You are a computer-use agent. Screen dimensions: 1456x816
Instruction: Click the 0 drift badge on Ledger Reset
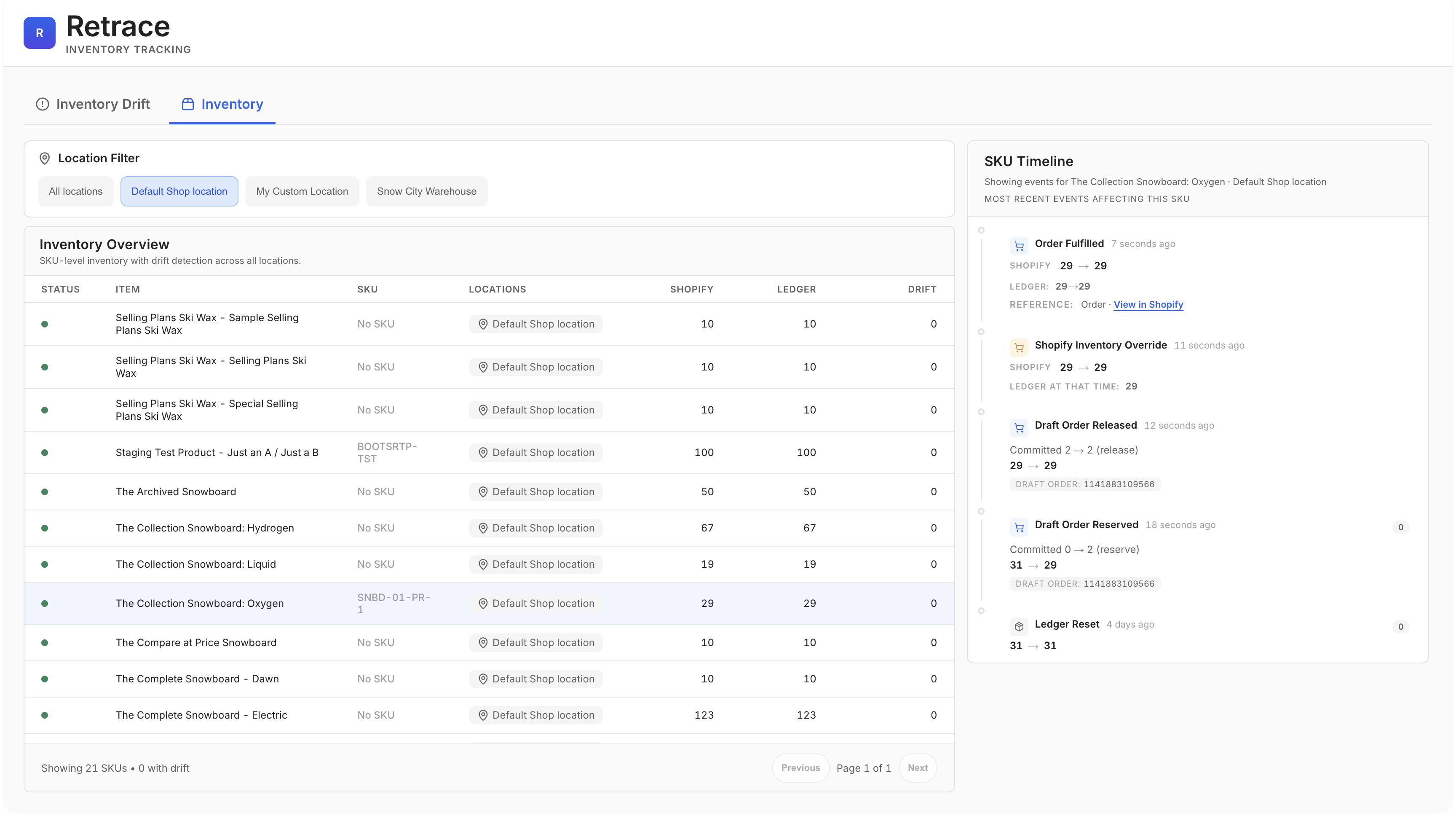click(1401, 627)
